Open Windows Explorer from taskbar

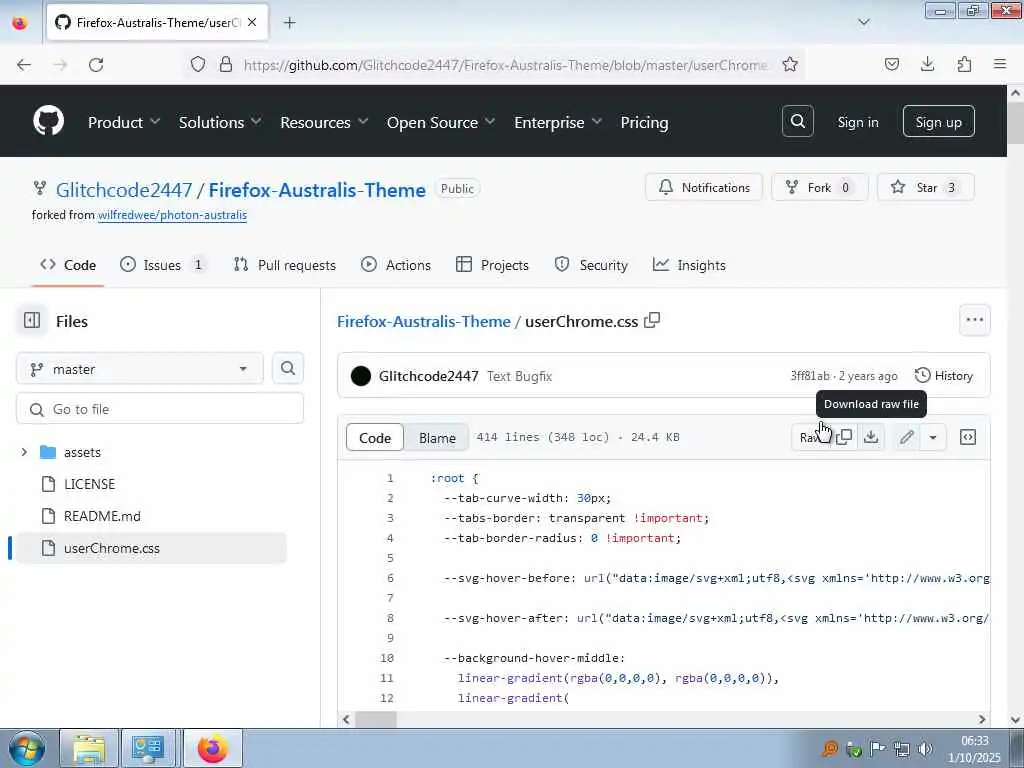pos(89,748)
